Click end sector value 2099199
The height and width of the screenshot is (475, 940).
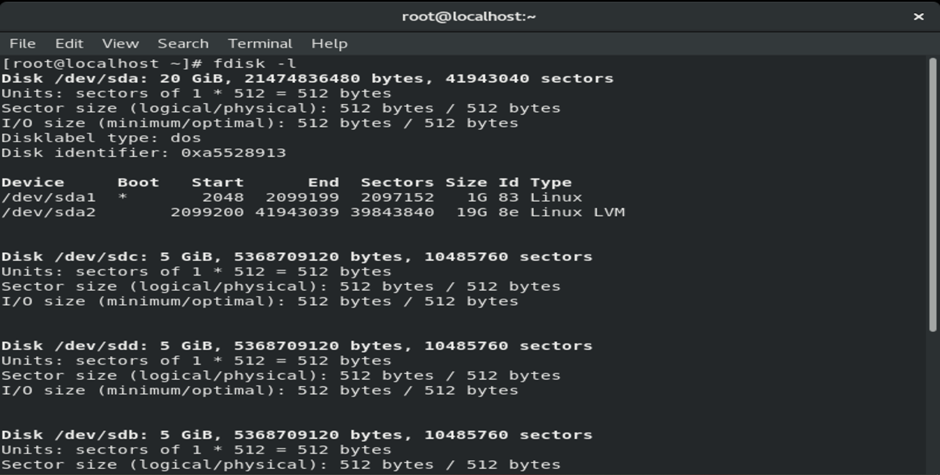302,197
